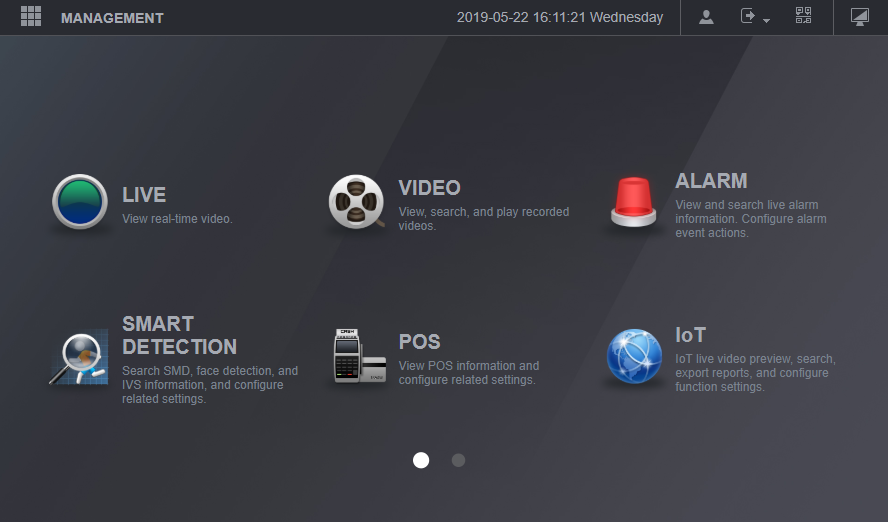
Task: Switch to second page indicator dot
Action: tap(458, 460)
